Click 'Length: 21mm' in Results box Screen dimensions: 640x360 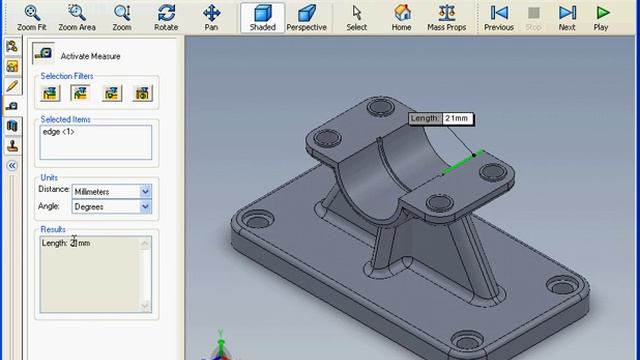[x=66, y=243]
